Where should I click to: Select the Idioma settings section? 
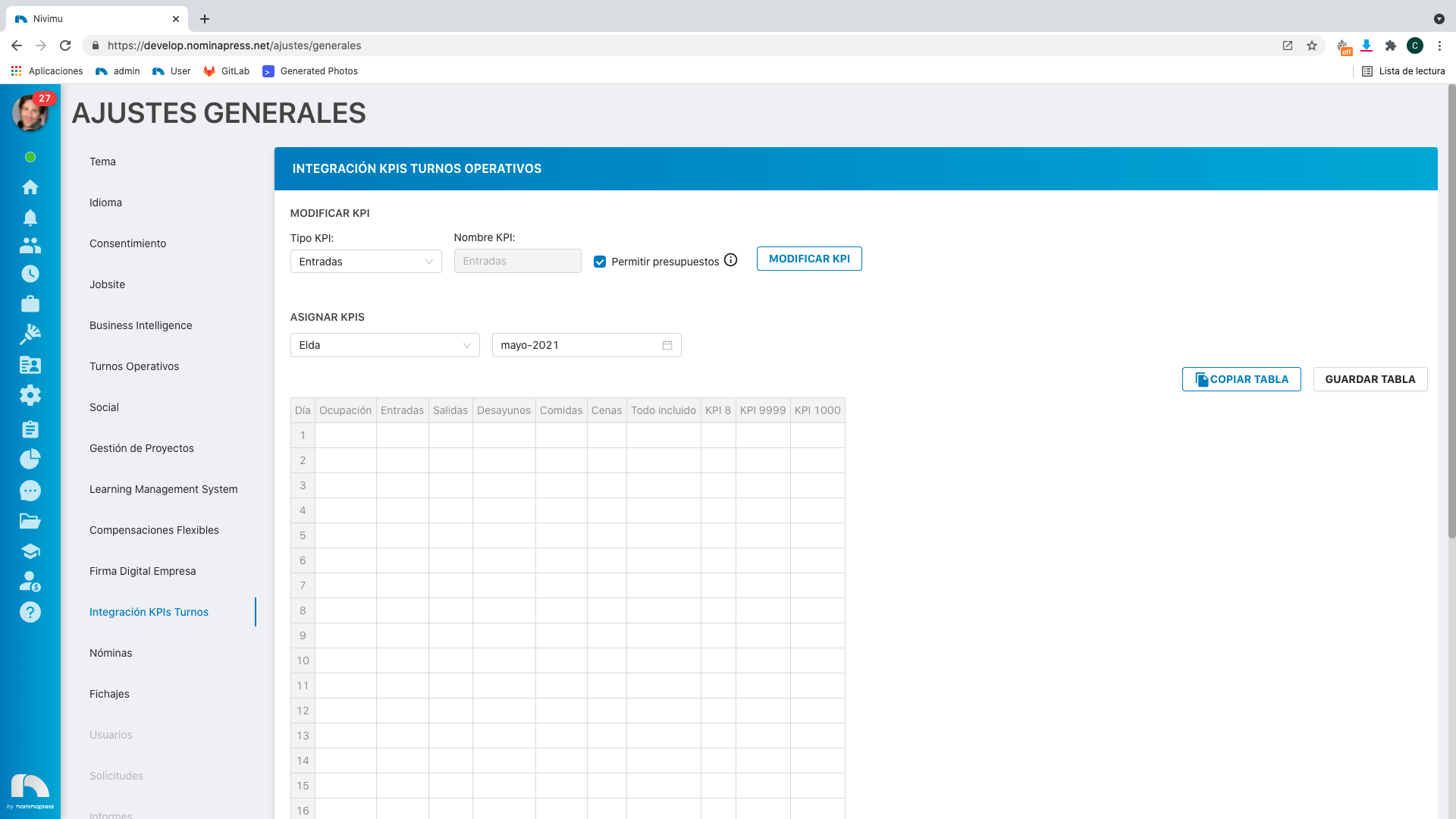[x=105, y=202]
